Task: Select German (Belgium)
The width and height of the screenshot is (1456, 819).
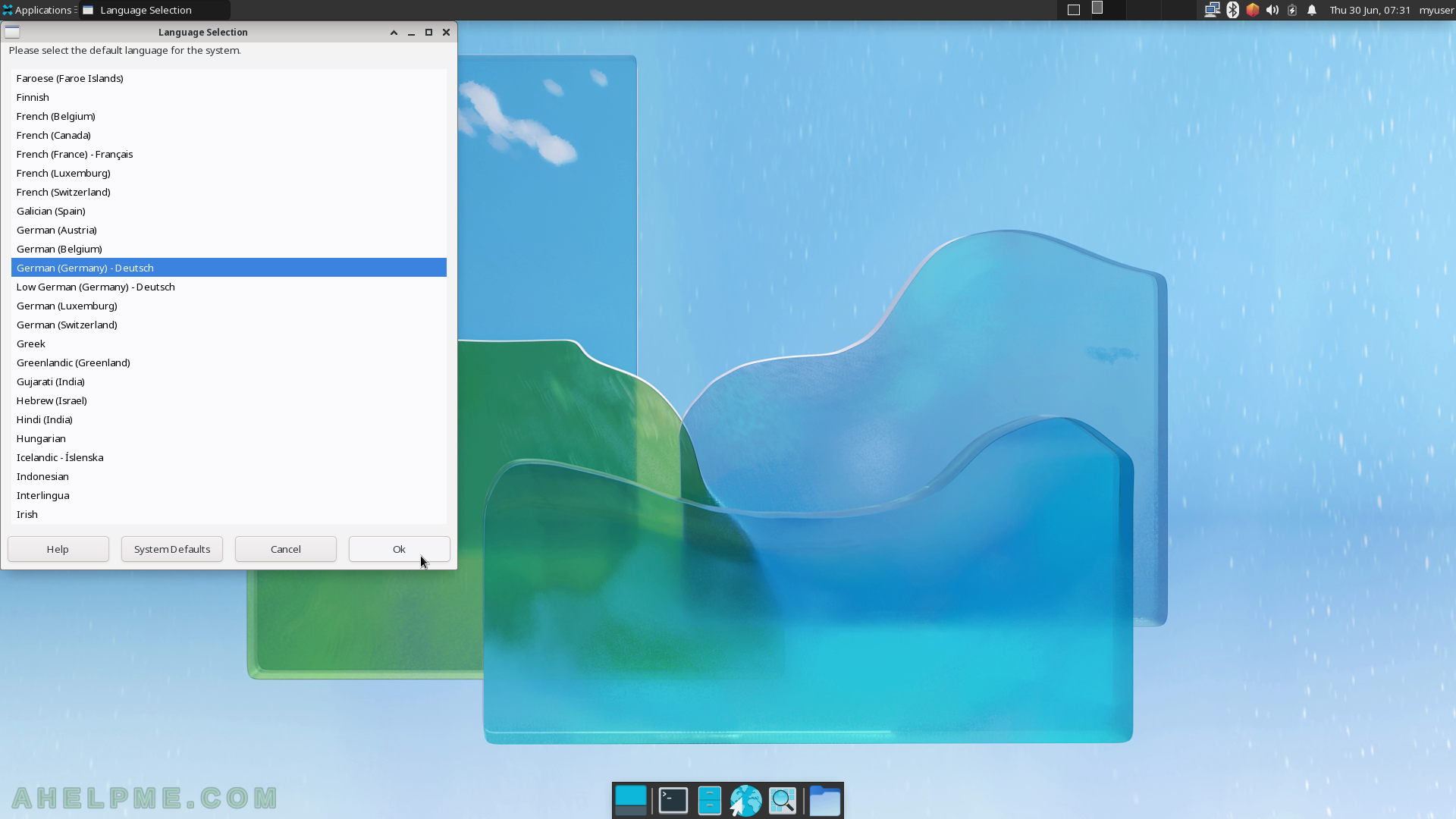Action: coord(229,249)
